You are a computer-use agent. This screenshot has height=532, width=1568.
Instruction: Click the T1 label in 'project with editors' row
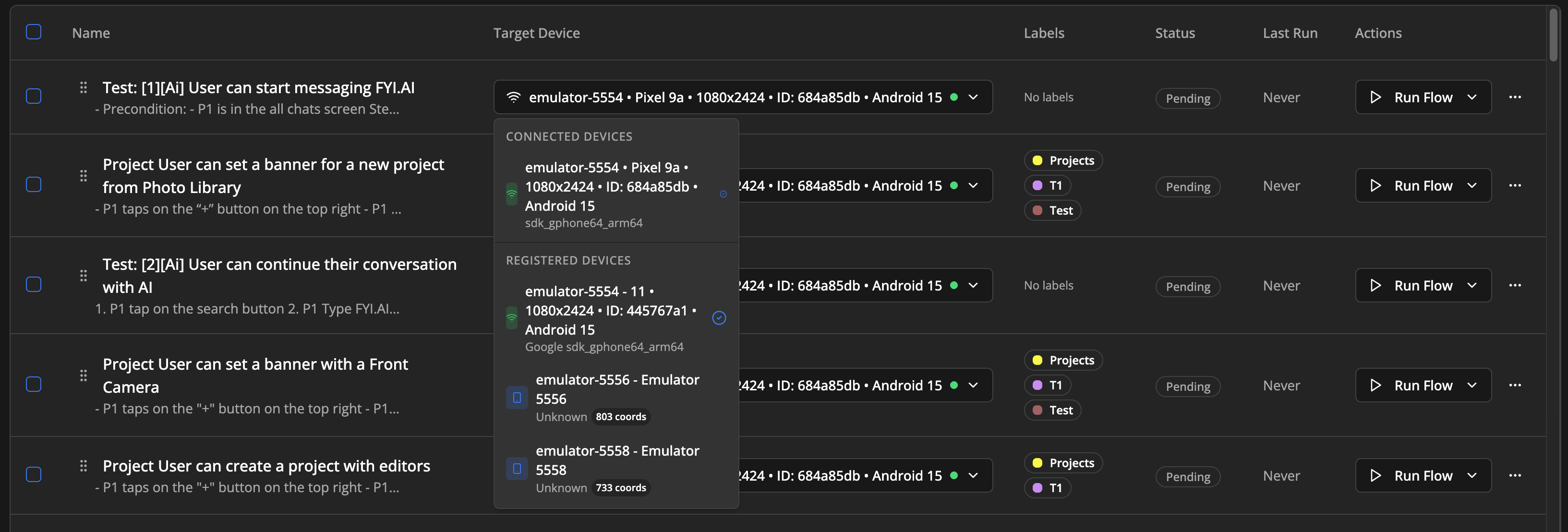(x=1048, y=487)
